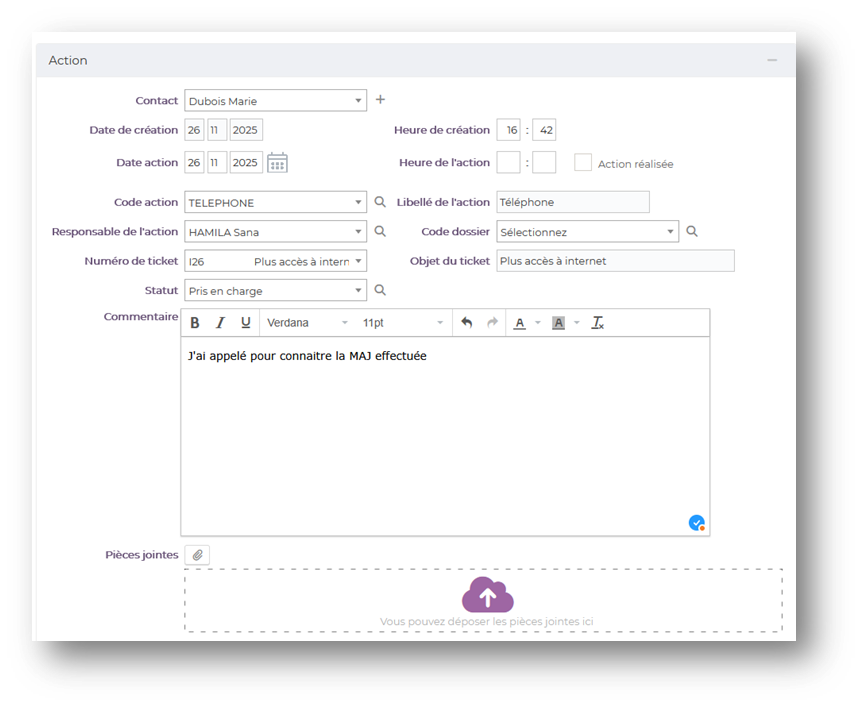Collapse the Action panel

tap(772, 61)
